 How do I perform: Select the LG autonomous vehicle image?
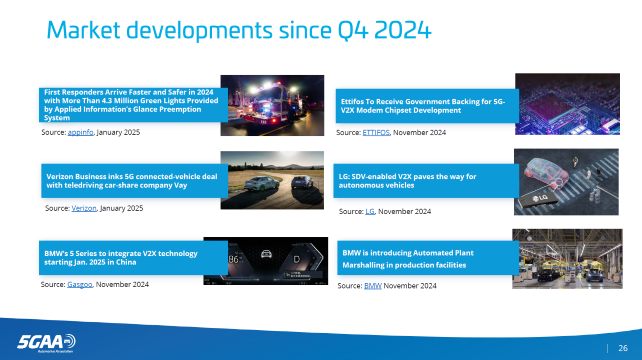tap(566, 182)
